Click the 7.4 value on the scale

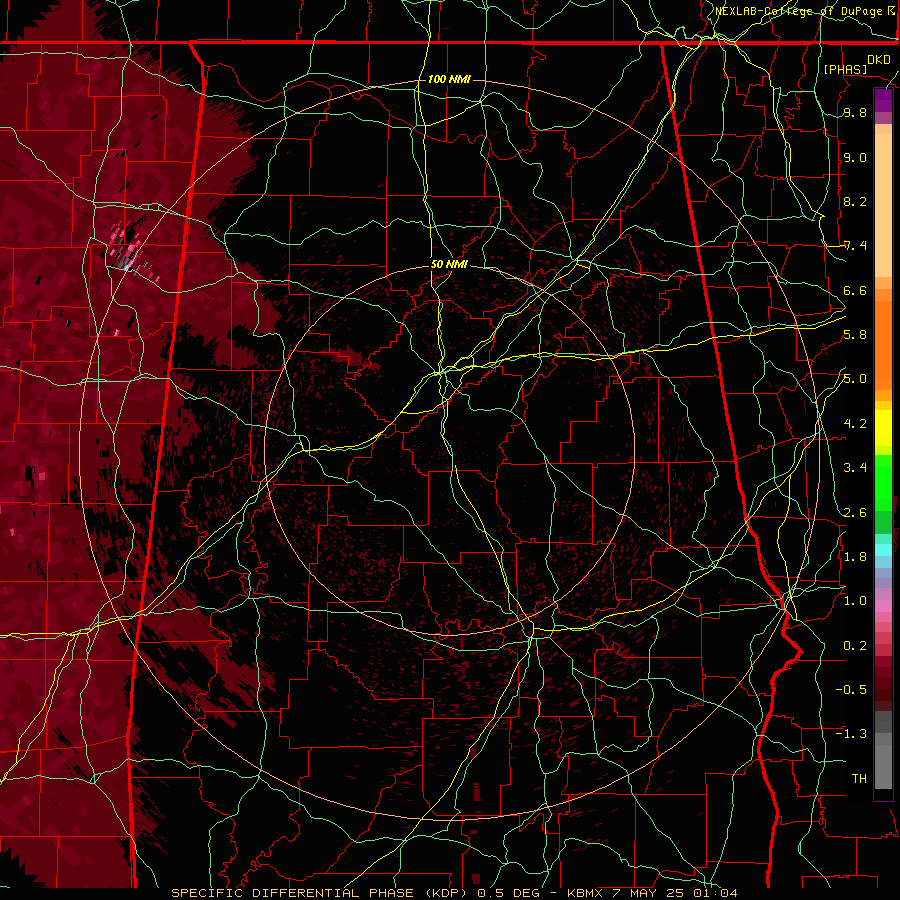click(x=855, y=246)
